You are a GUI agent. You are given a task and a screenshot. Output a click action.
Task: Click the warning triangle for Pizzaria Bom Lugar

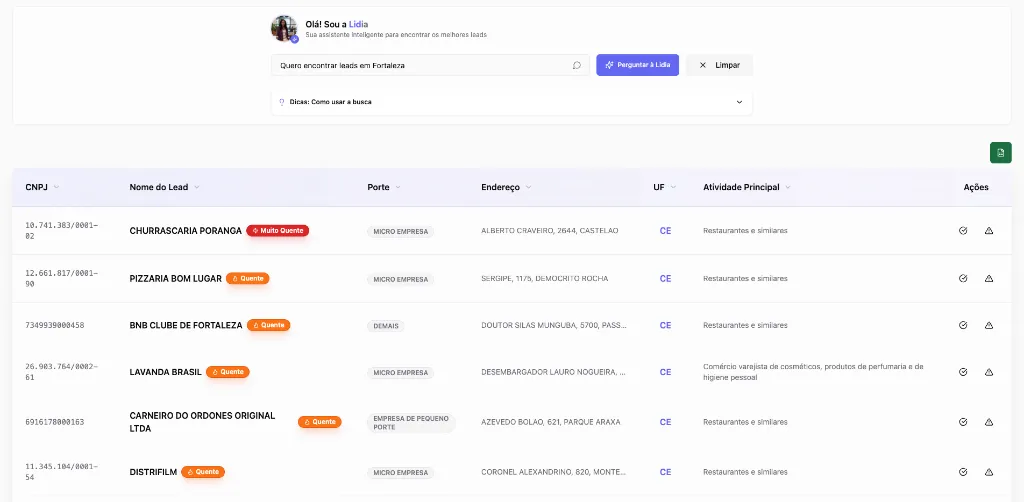989,278
